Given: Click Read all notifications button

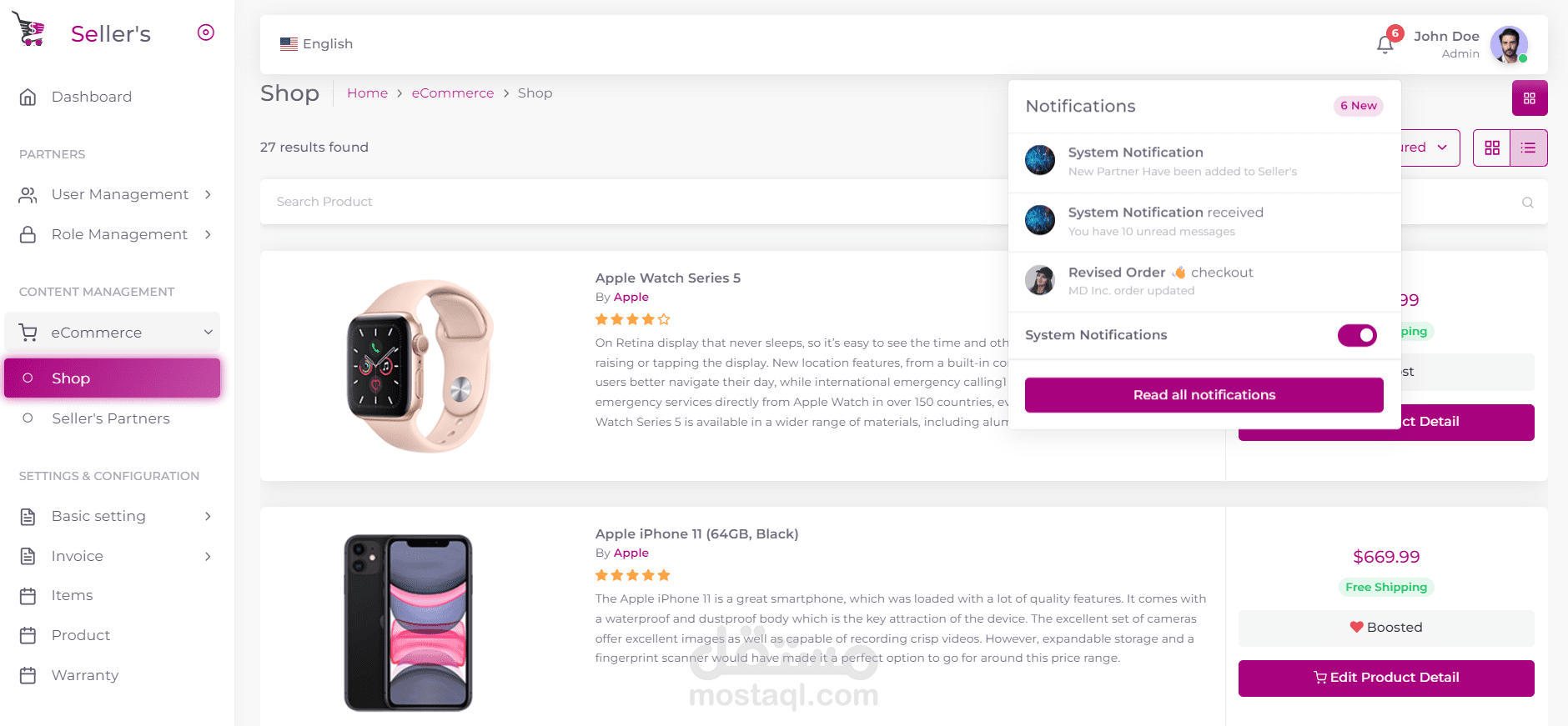Looking at the screenshot, I should [x=1204, y=395].
